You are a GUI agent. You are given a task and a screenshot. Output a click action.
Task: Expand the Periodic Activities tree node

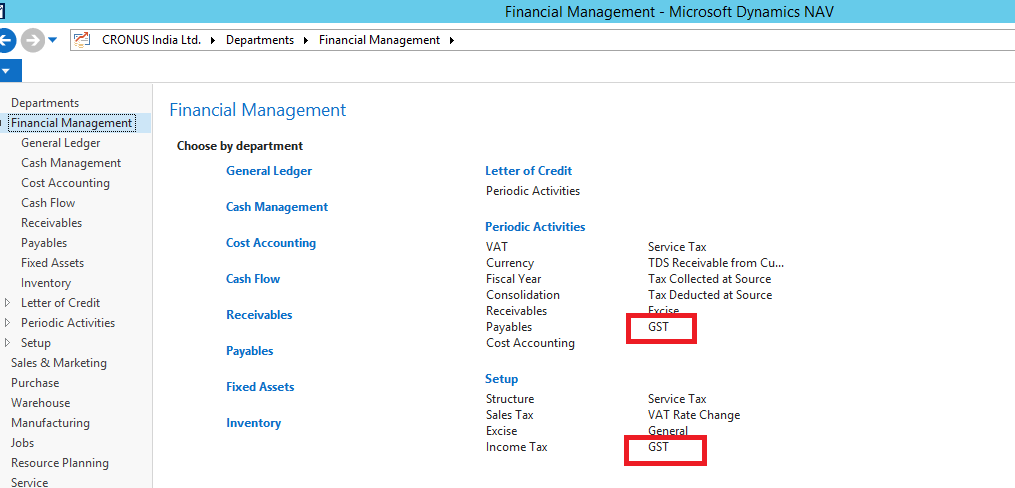(7, 323)
